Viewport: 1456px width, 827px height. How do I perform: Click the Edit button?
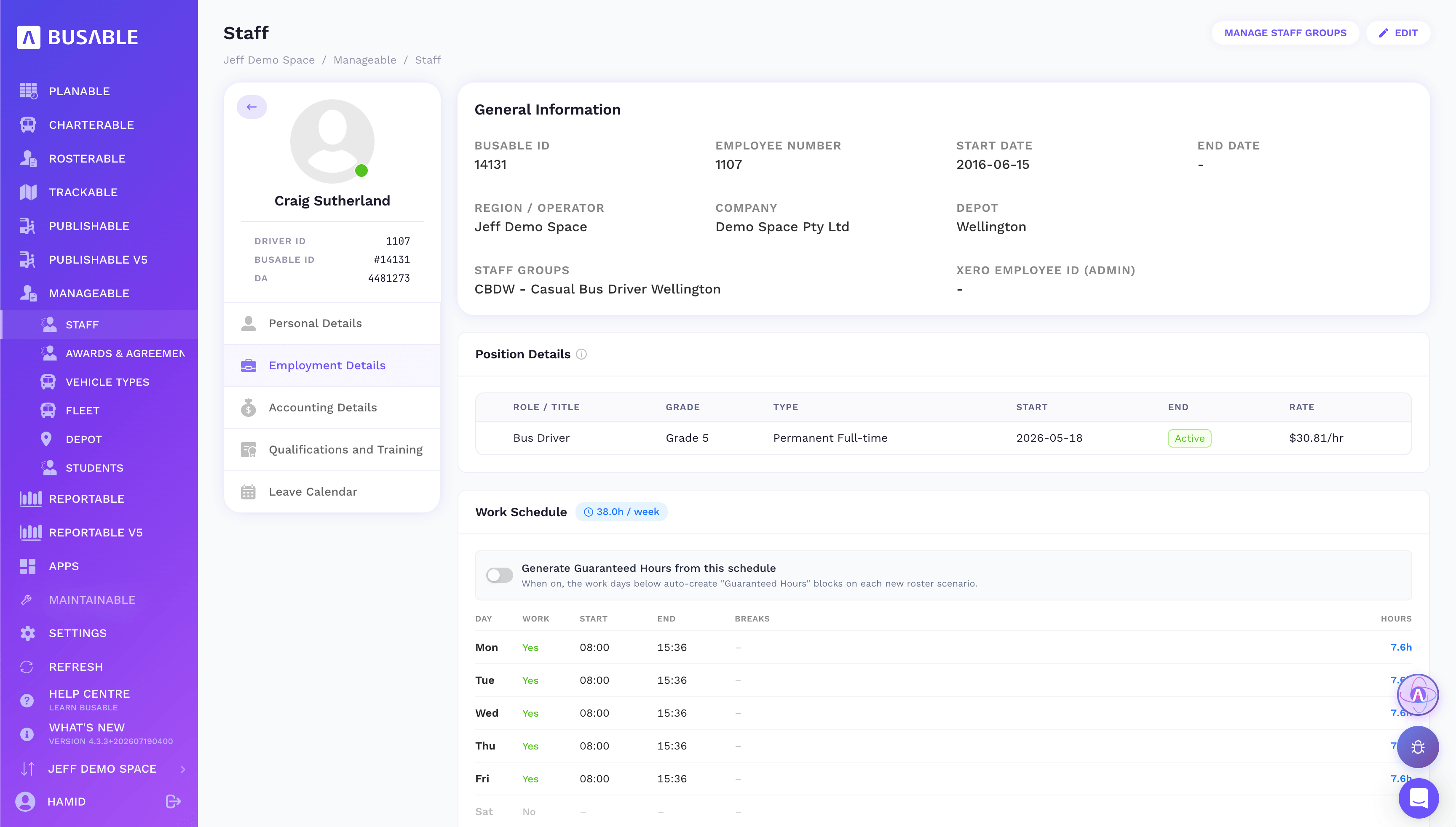click(1398, 33)
